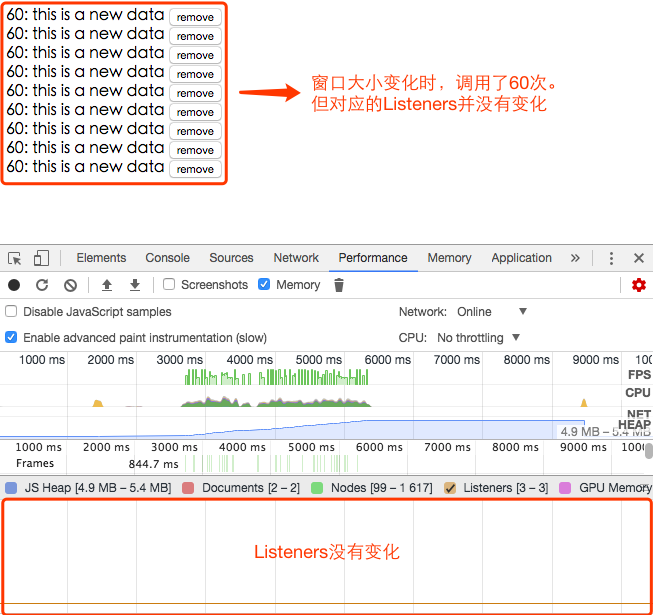Collect garbage with the trash can icon
The image size is (653, 615).
click(x=339, y=285)
